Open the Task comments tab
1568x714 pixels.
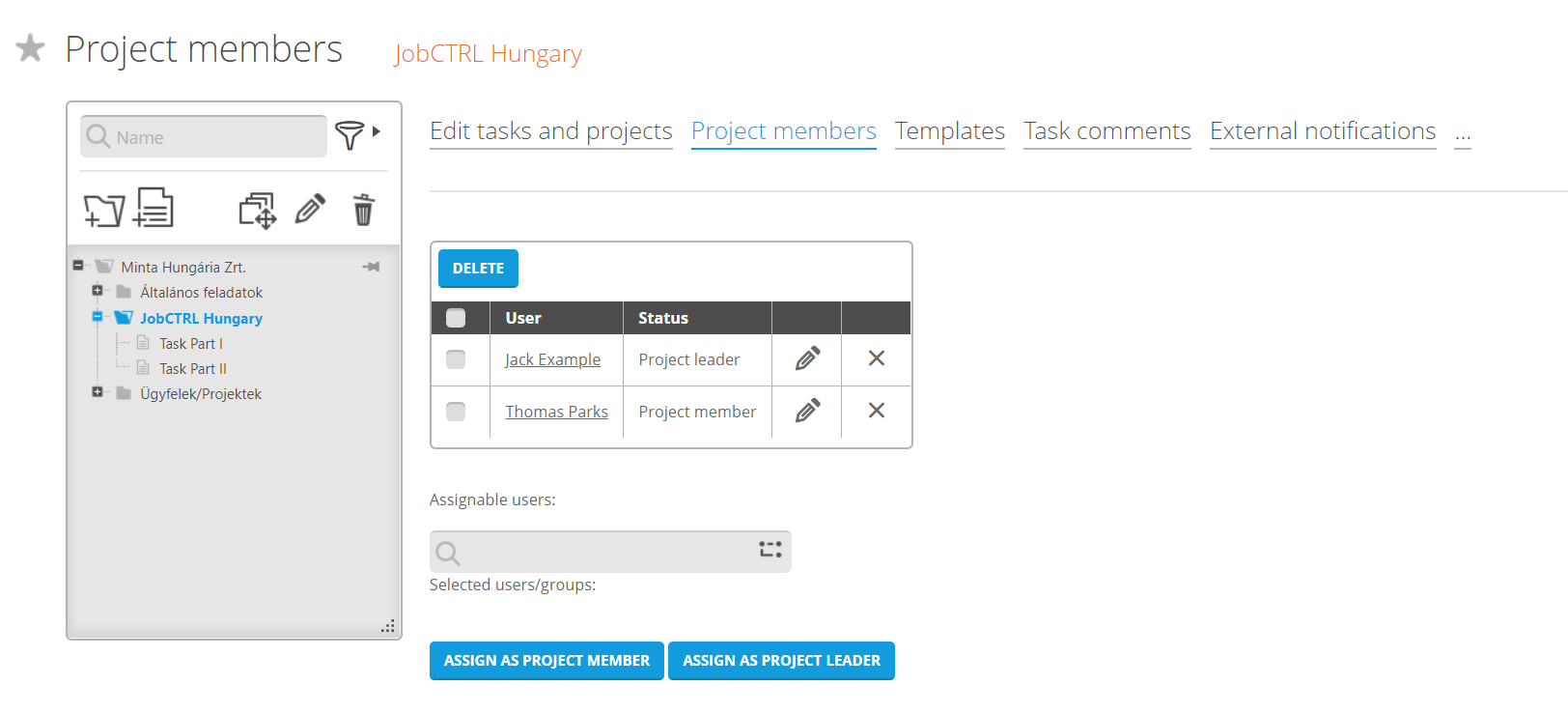click(1106, 131)
